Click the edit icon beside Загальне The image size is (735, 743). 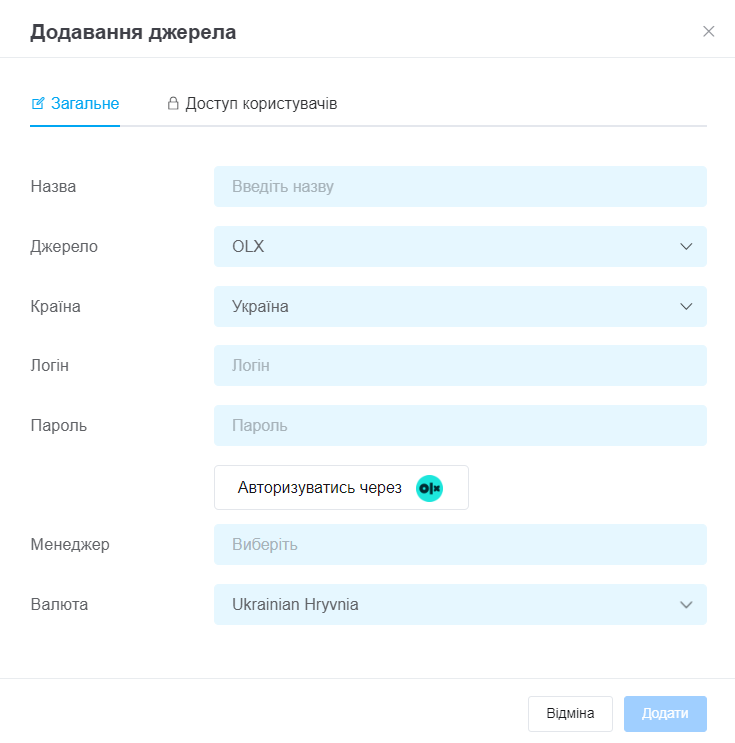click(x=38, y=103)
